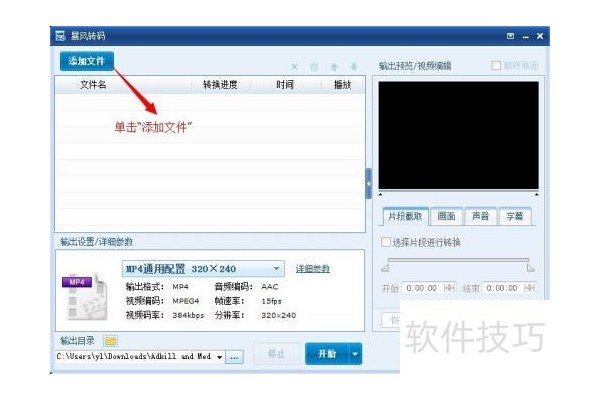Open the 详细参数 link
The width and height of the screenshot is (600, 400).
click(x=313, y=269)
